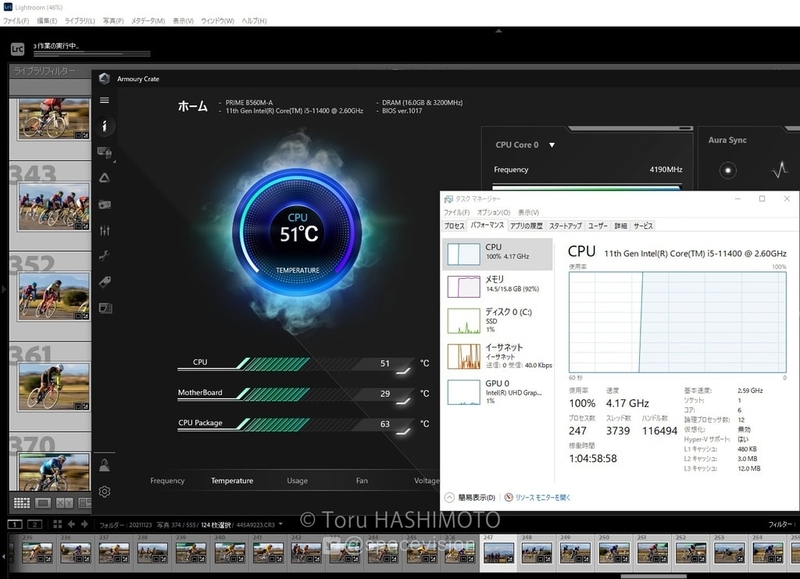Screen dimensions: 800x579
Task: Open the filename 445A9223.CR3 dropdown in filmstrip
Action: (x=281, y=524)
